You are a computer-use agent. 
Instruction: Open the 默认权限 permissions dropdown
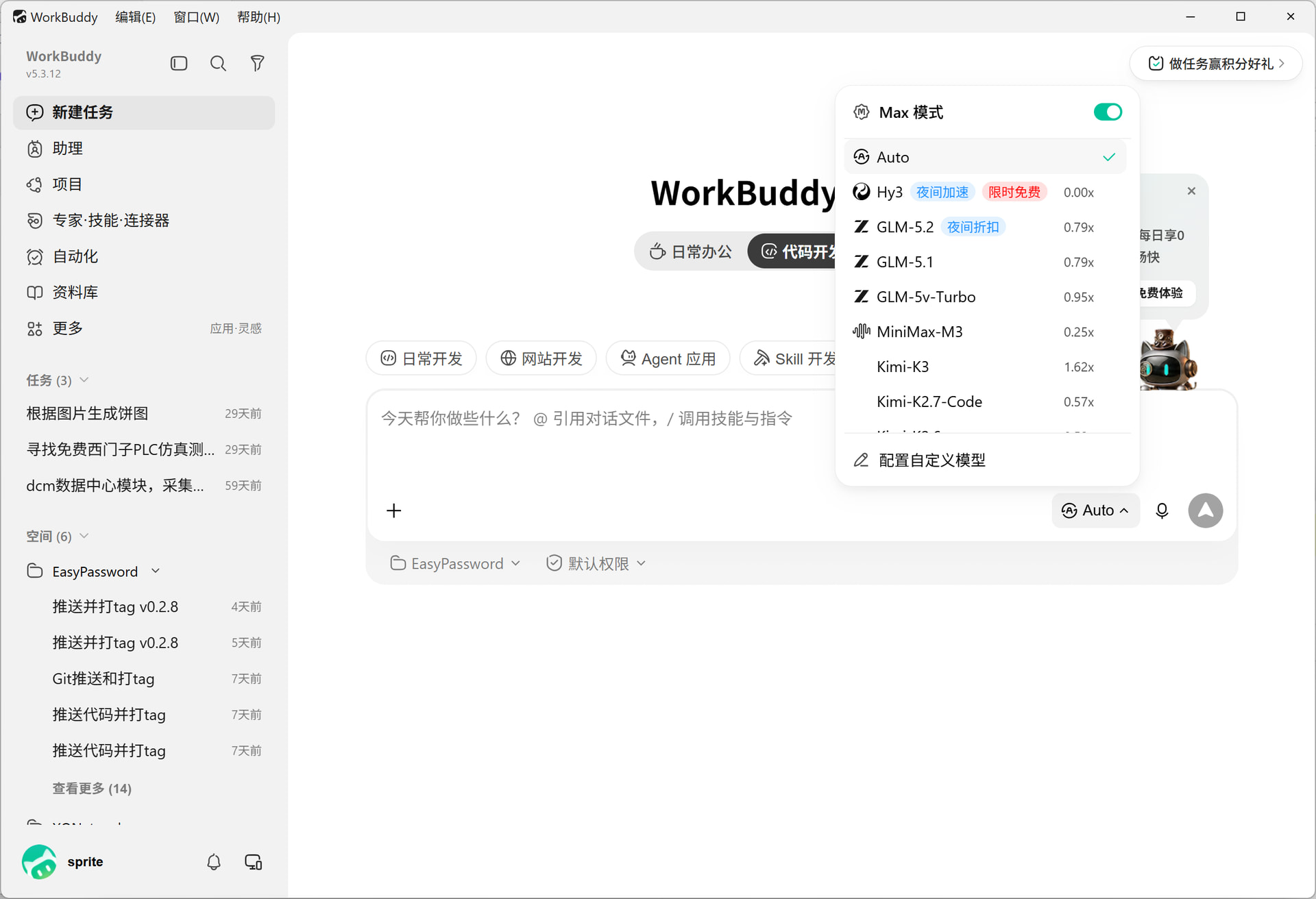[x=596, y=563]
